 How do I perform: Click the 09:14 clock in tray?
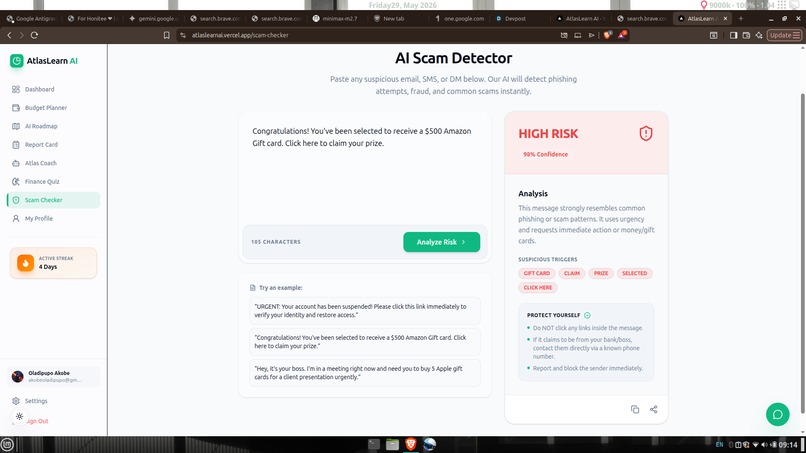[x=788, y=445]
